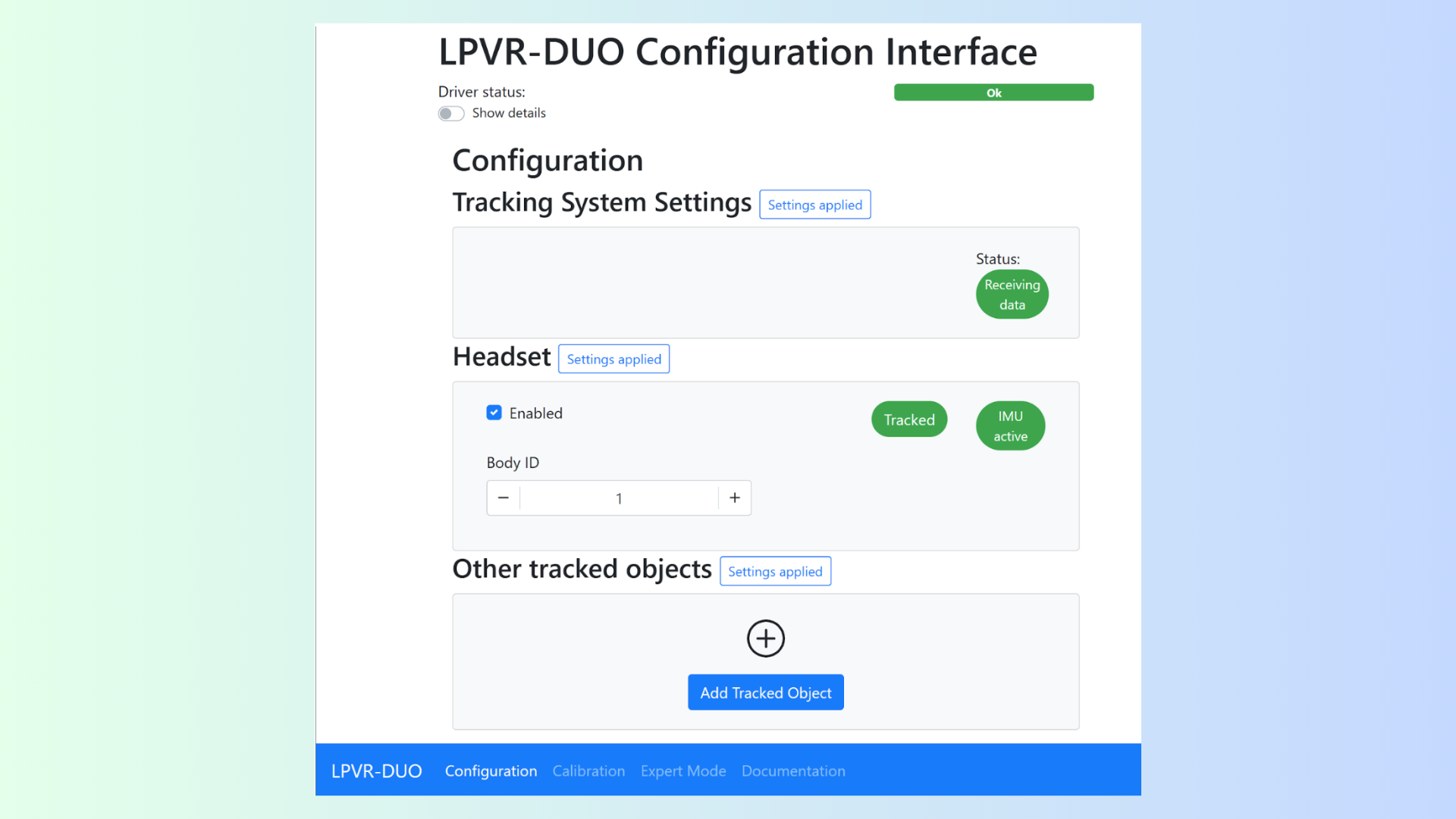Screen dimensions: 1456x819
Task: Click the Other tracked objects heading
Action: coord(582,569)
